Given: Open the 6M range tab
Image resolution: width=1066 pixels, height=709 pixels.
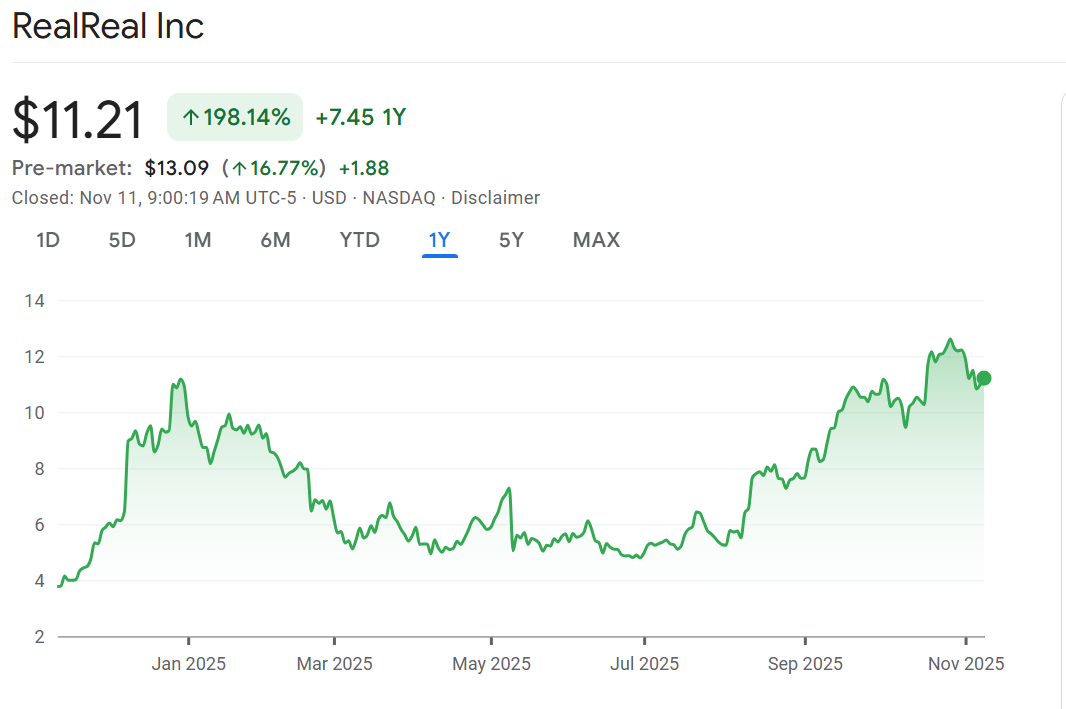Looking at the screenshot, I should [x=275, y=240].
